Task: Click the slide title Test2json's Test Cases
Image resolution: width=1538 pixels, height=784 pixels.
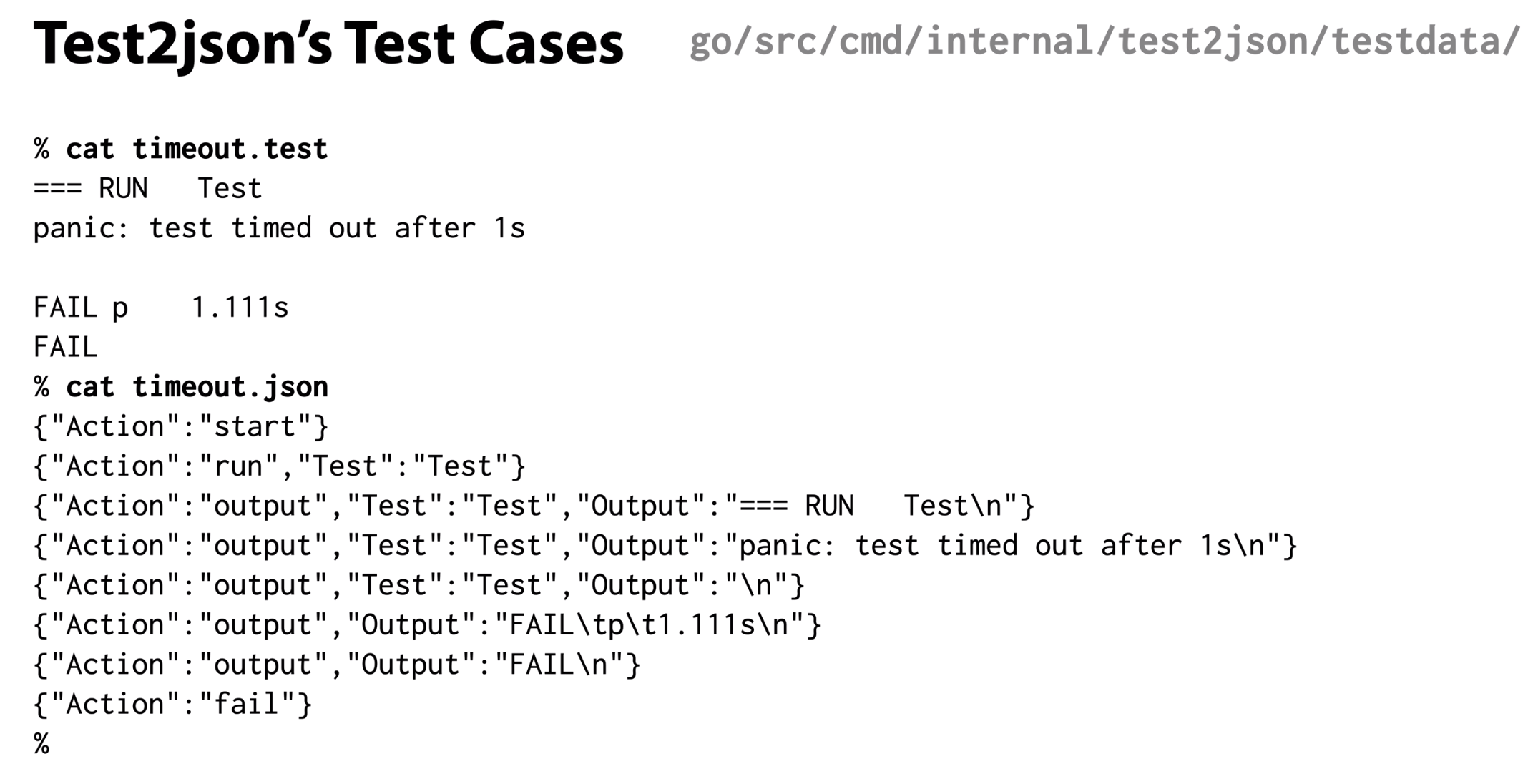Action: pos(328,44)
